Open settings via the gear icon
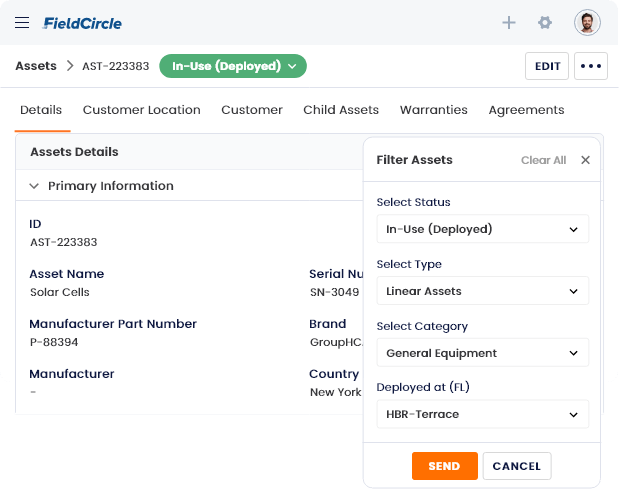619x489 pixels. click(545, 22)
